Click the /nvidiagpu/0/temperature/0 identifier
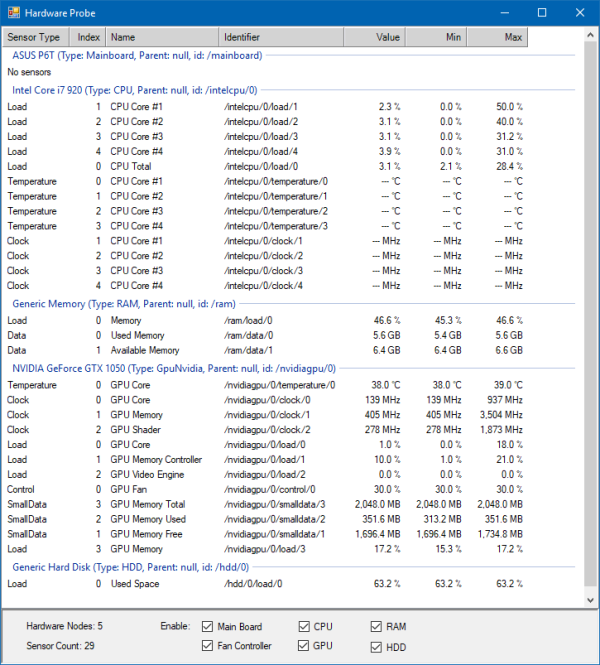The width and height of the screenshot is (600, 665). pyautogui.click(x=279, y=385)
